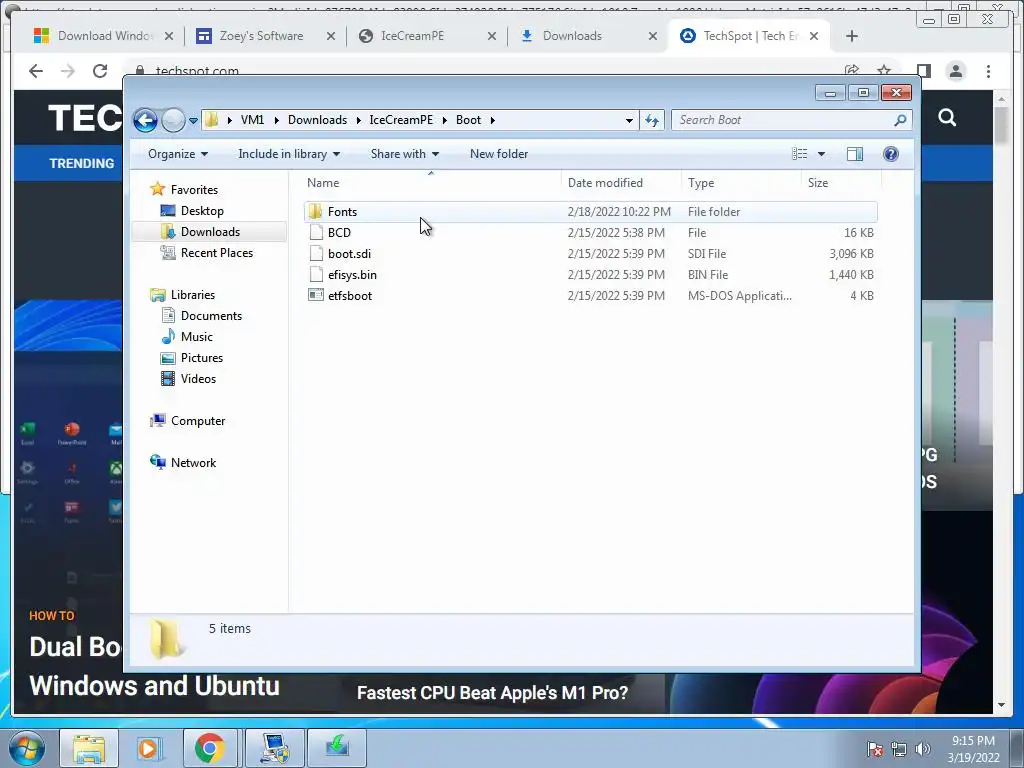Click Favorites in navigation pane

194,189
